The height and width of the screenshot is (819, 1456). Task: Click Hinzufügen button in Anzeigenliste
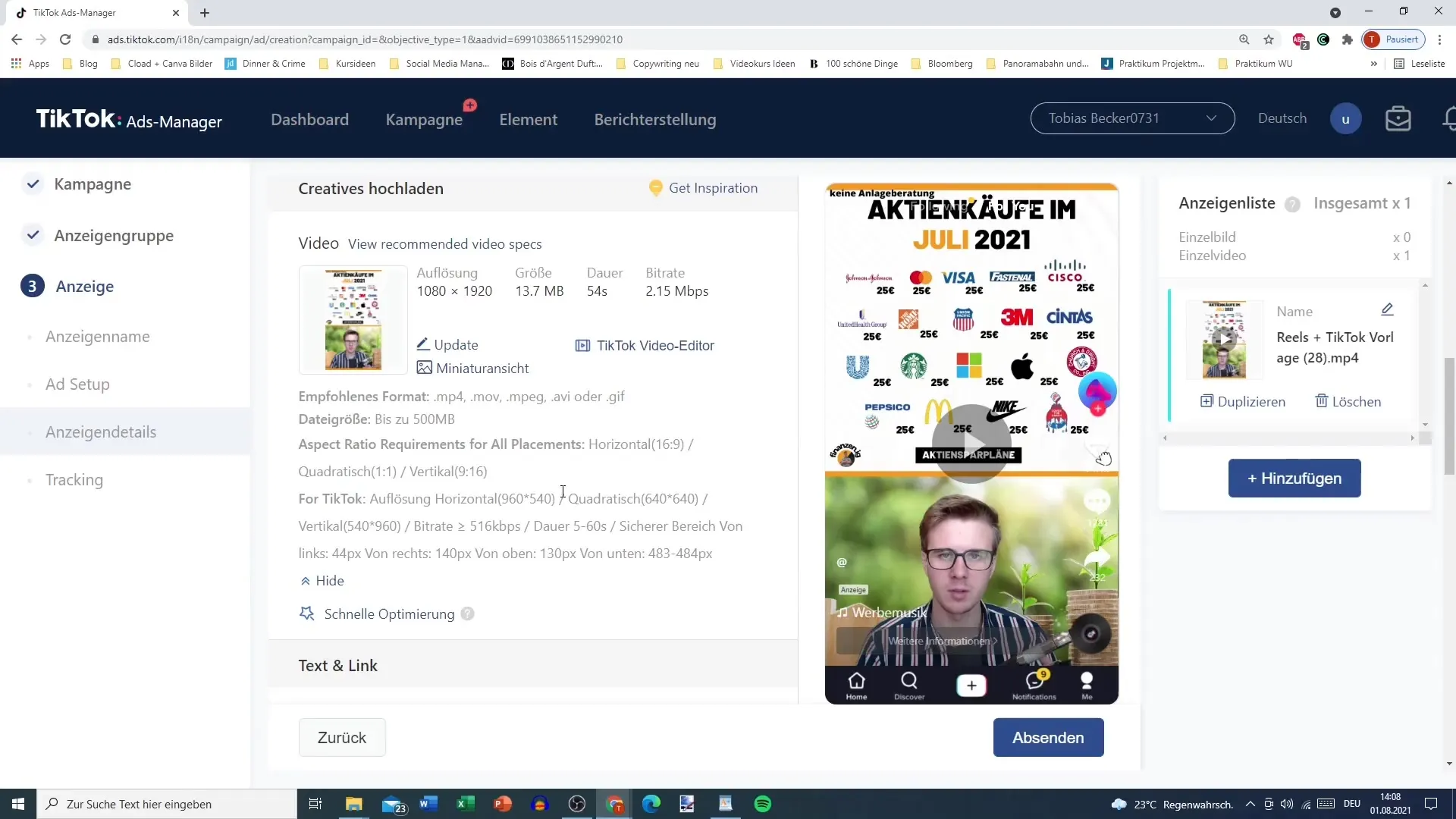[1293, 478]
